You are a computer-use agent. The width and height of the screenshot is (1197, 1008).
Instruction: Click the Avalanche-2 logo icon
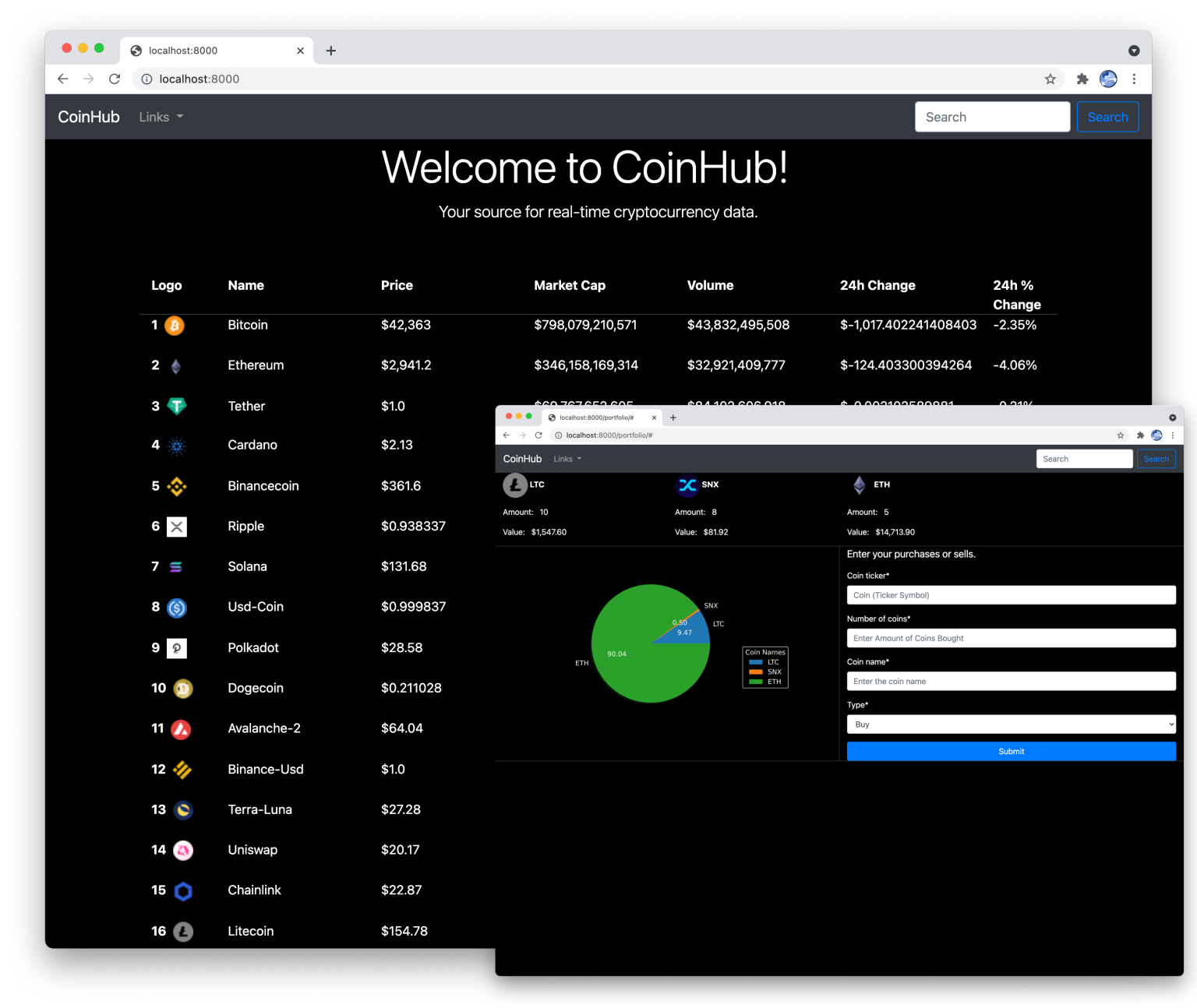click(x=181, y=729)
